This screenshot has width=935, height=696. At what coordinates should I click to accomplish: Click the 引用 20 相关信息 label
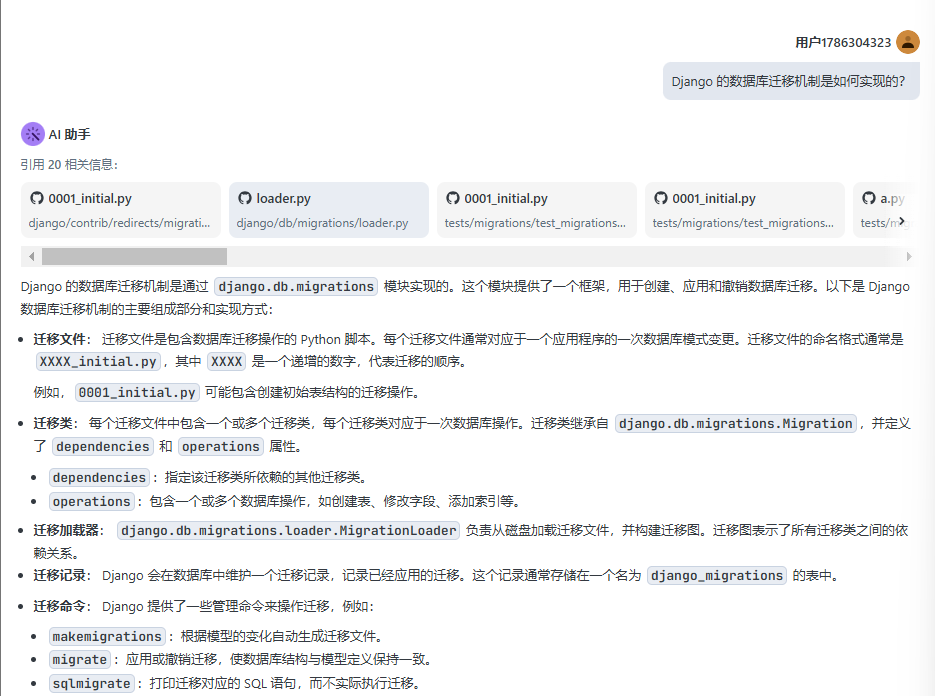69,165
